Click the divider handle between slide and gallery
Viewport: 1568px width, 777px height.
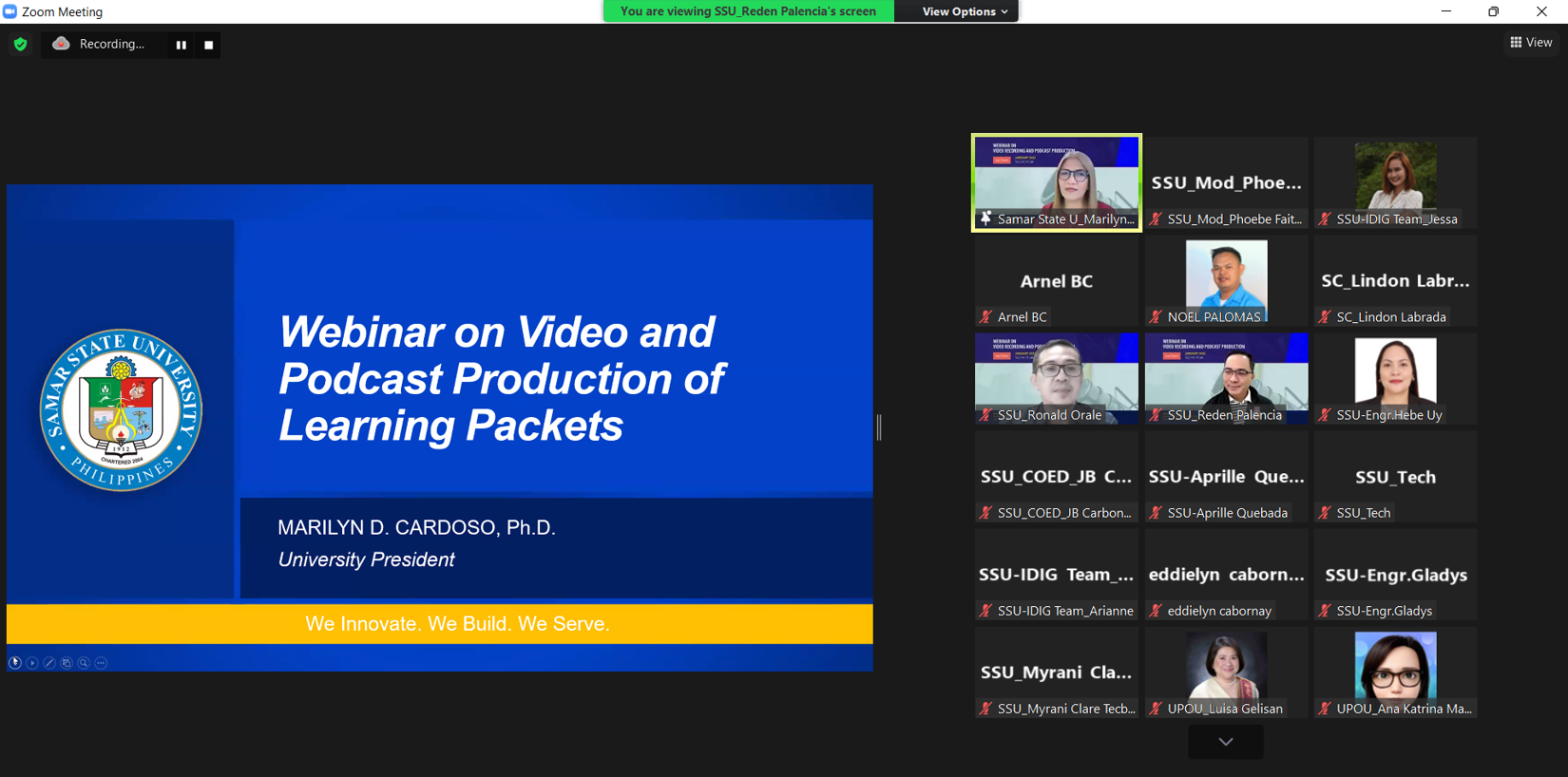coord(879,427)
